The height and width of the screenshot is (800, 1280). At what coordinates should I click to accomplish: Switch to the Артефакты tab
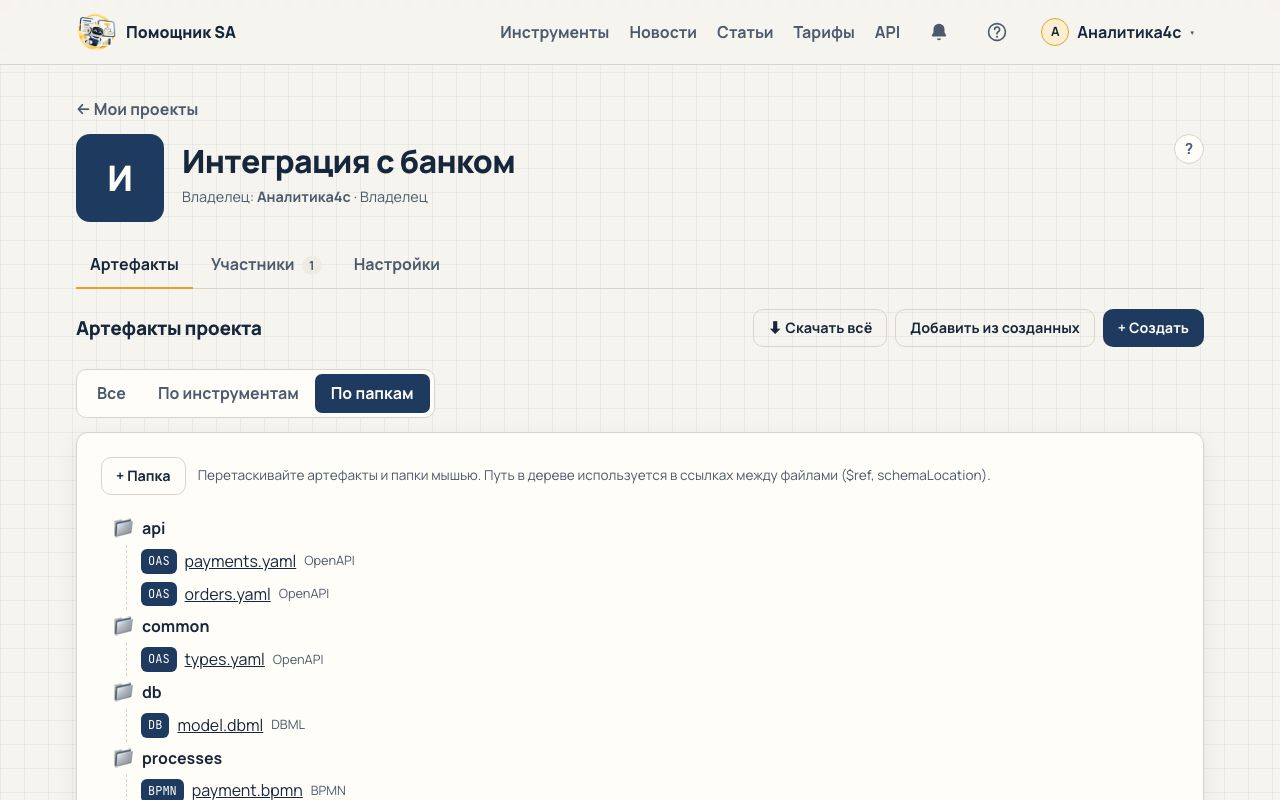pyautogui.click(x=134, y=264)
